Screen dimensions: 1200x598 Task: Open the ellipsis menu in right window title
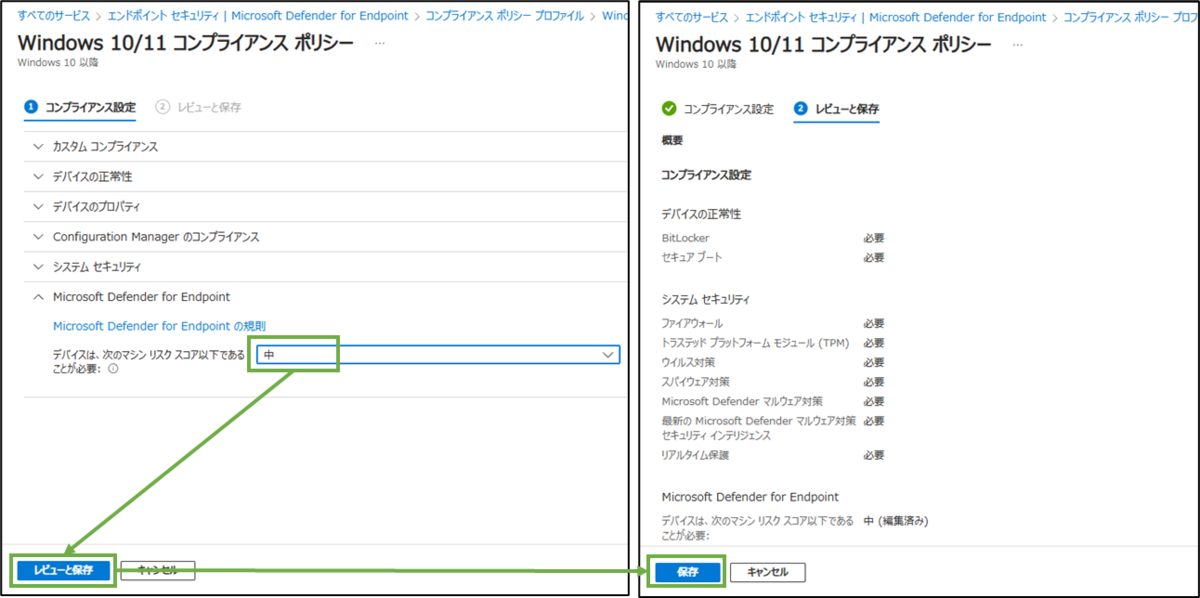pyautogui.click(x=1018, y=46)
